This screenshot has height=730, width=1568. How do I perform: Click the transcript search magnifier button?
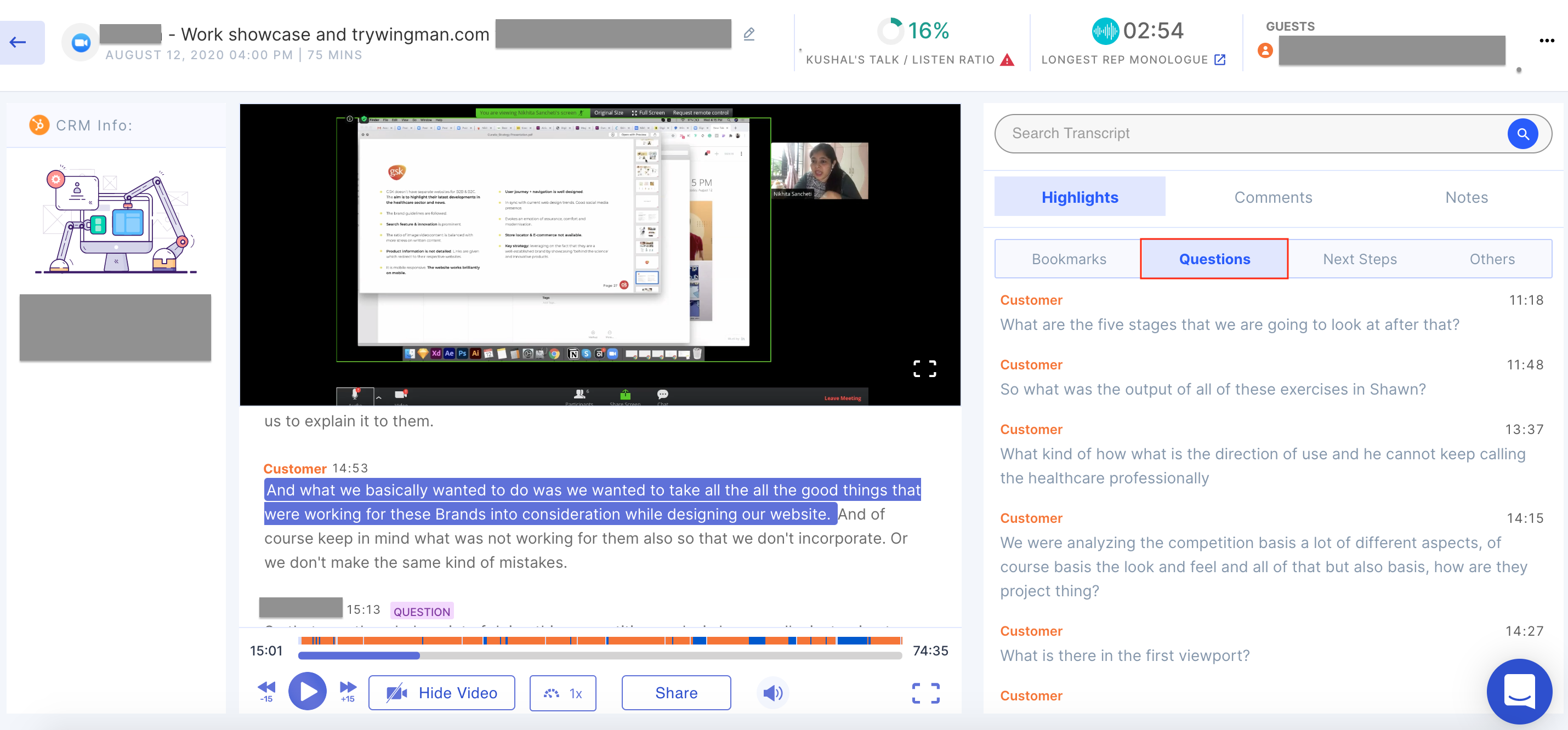pos(1522,134)
